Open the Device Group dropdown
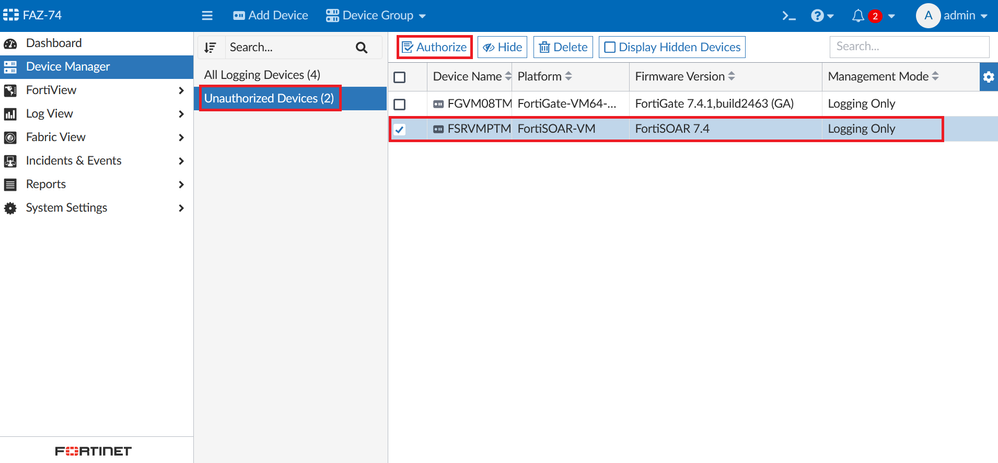This screenshot has height=463, width=998. (x=376, y=15)
